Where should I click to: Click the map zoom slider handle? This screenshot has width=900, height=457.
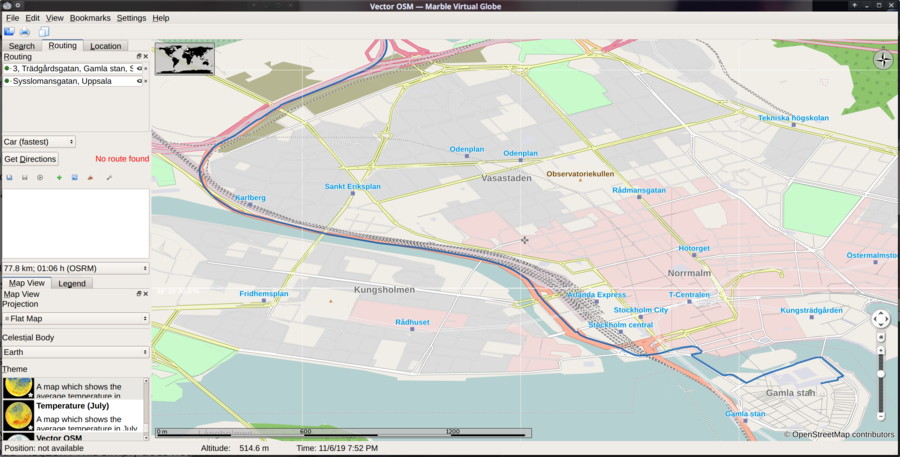click(x=881, y=374)
